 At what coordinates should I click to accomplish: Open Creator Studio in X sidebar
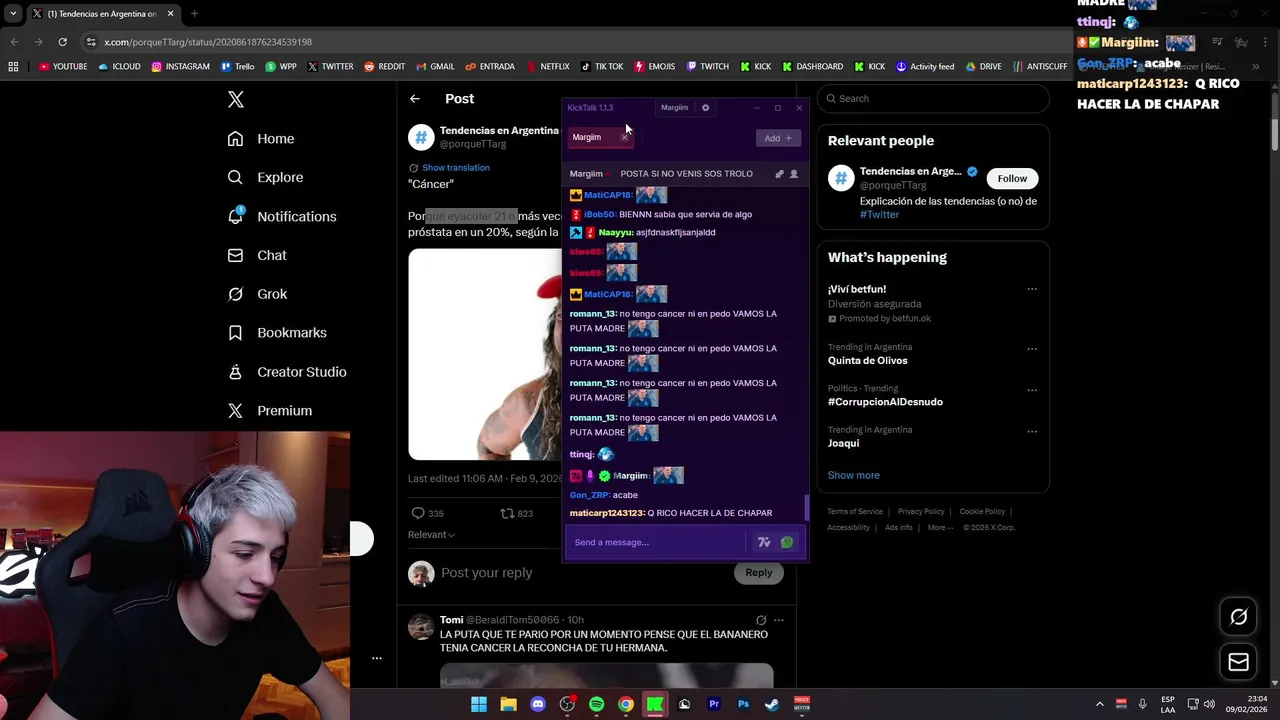[x=287, y=372]
